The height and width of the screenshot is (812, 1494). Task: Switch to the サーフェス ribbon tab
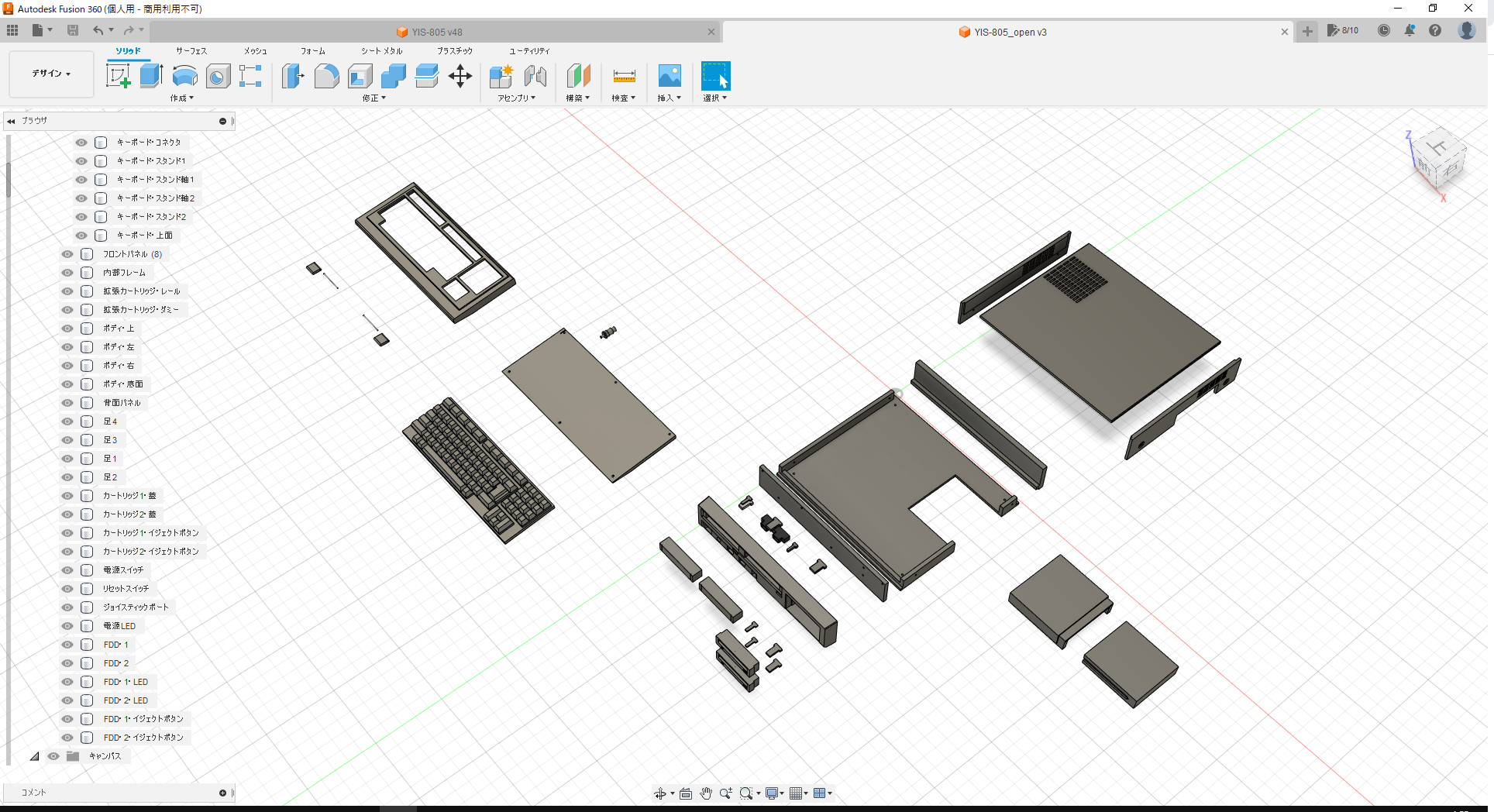point(190,50)
